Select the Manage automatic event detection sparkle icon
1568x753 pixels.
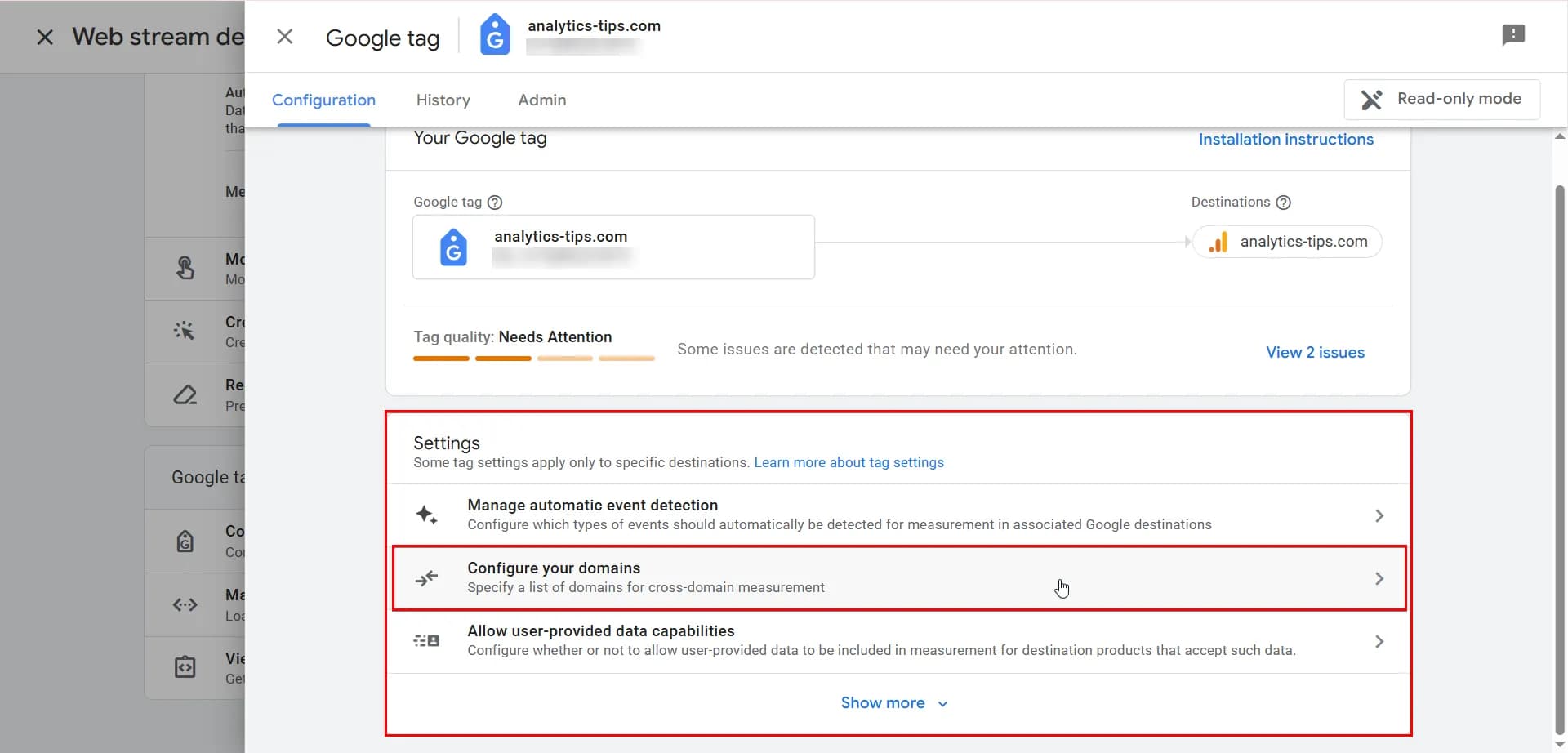(426, 514)
